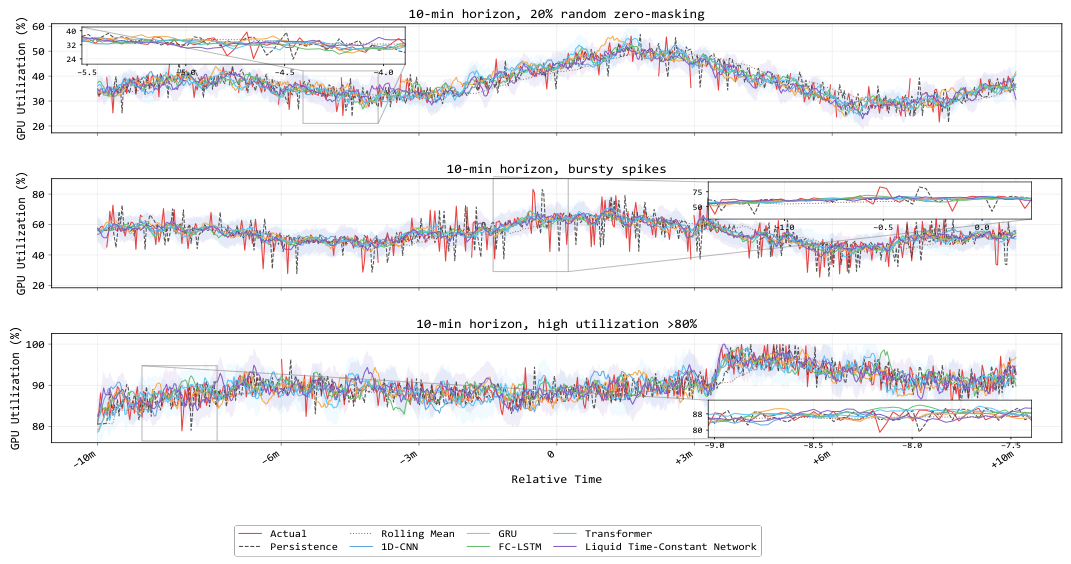Image resolution: width=1071 pixels, height=564 pixels.
Task: Click the green line swatch beside FC-LSTM
Action: (478, 547)
